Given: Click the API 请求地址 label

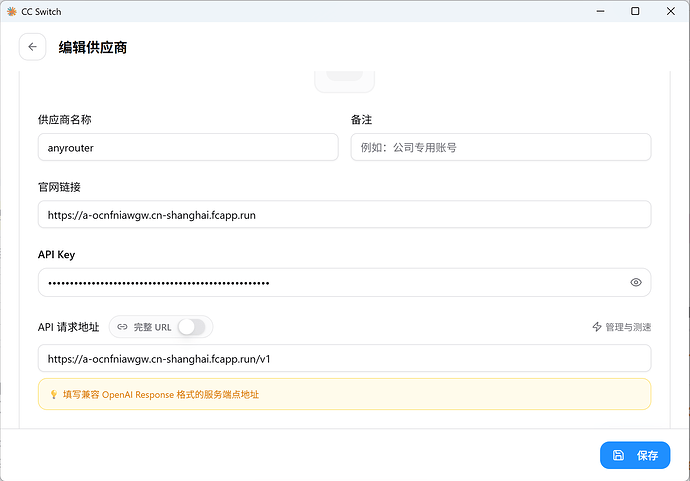Looking at the screenshot, I should [69, 327].
